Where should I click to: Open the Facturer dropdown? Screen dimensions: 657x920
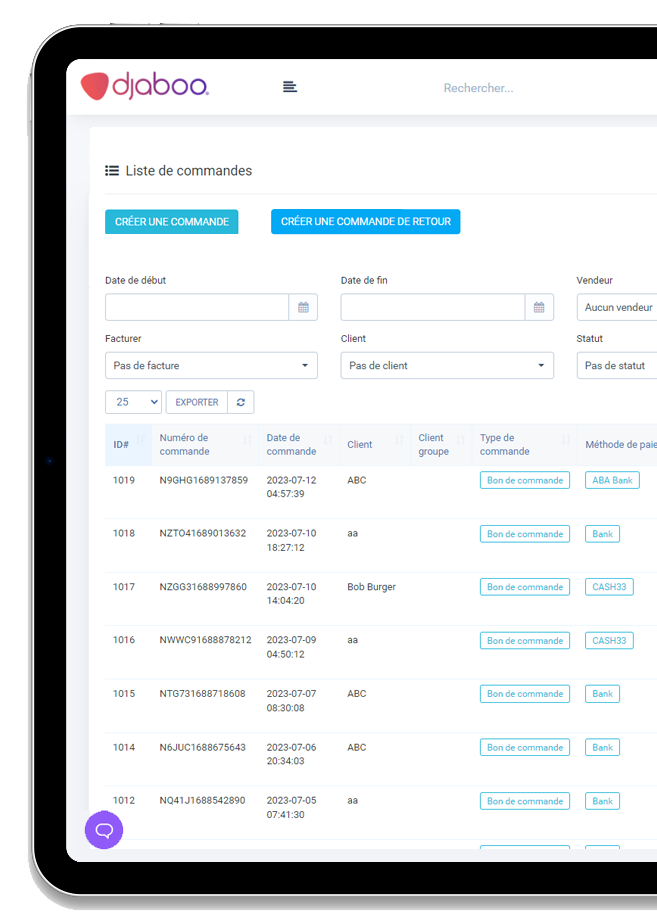click(x=211, y=366)
